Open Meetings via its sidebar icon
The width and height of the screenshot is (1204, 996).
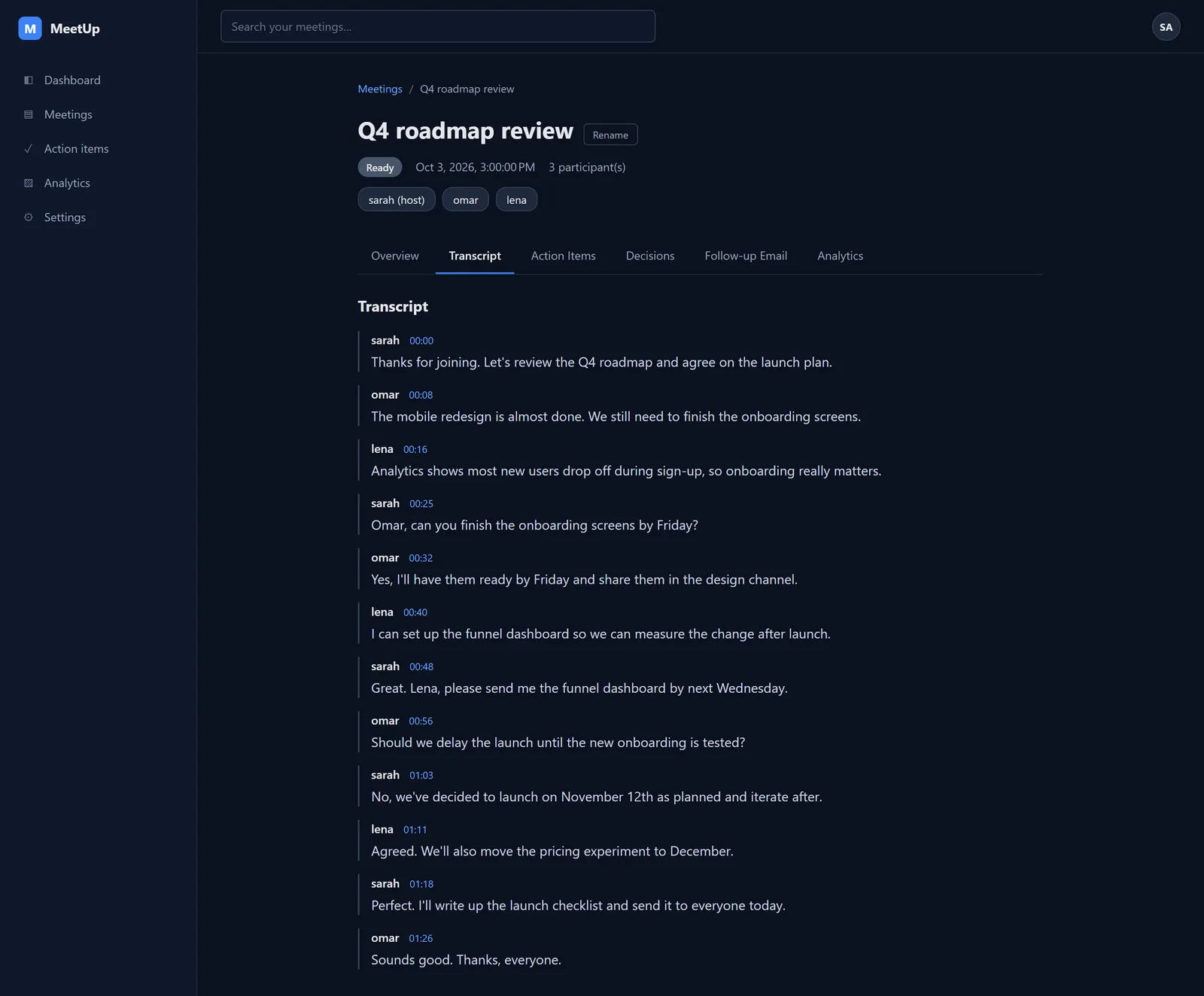[x=29, y=114]
